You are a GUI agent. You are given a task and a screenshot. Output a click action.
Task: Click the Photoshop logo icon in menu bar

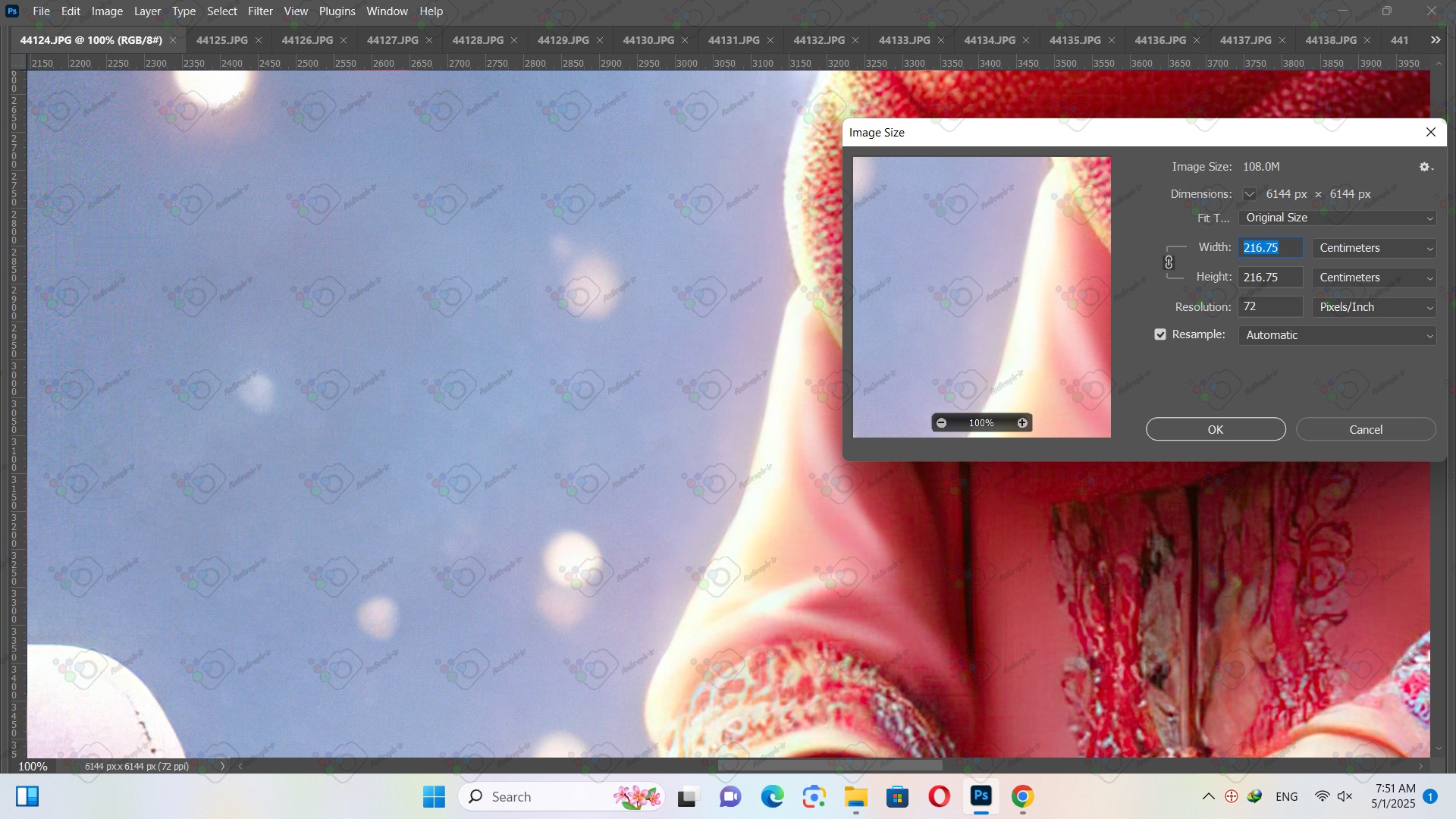pos(12,11)
